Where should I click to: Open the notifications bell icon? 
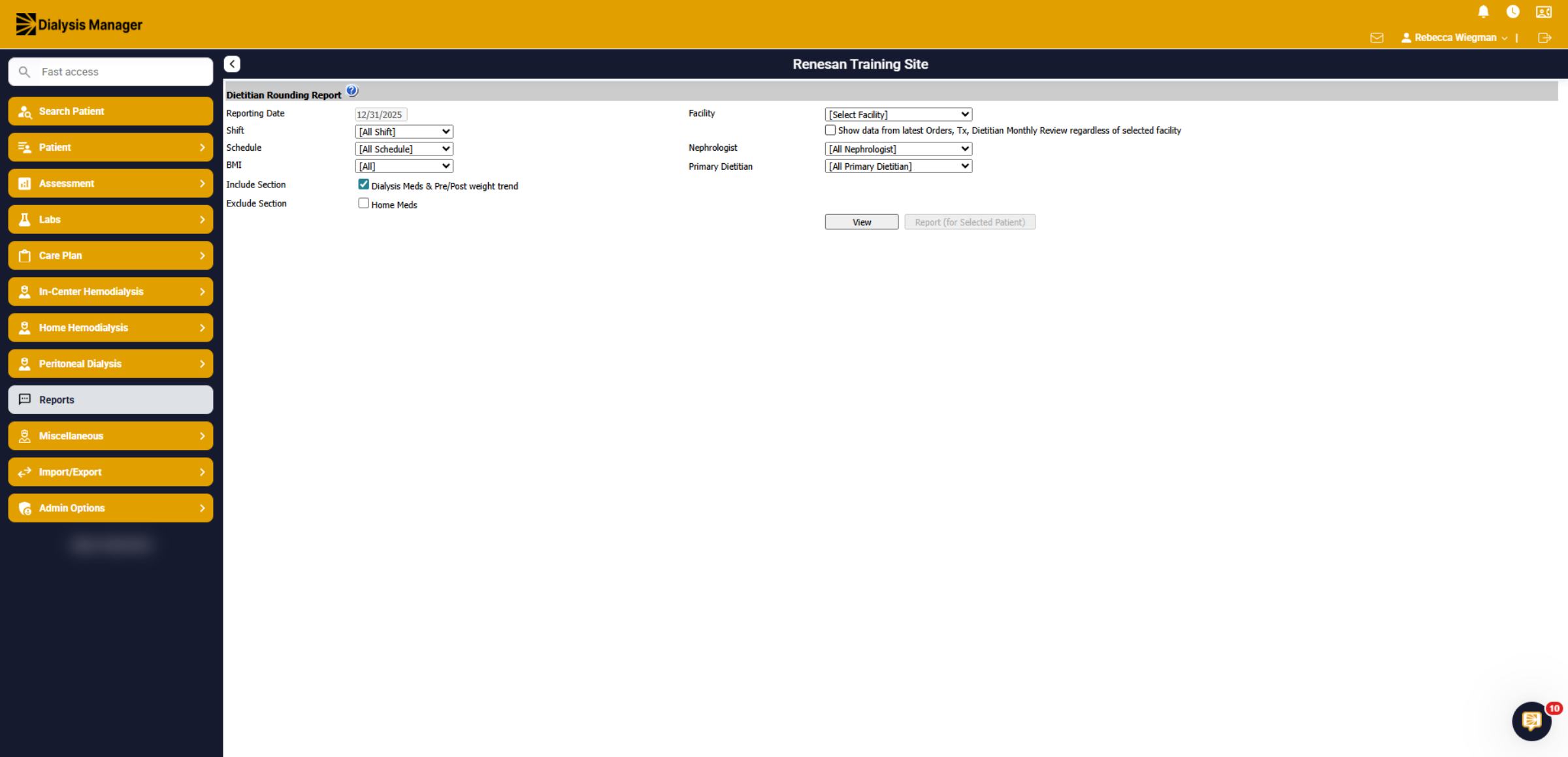[x=1483, y=12]
